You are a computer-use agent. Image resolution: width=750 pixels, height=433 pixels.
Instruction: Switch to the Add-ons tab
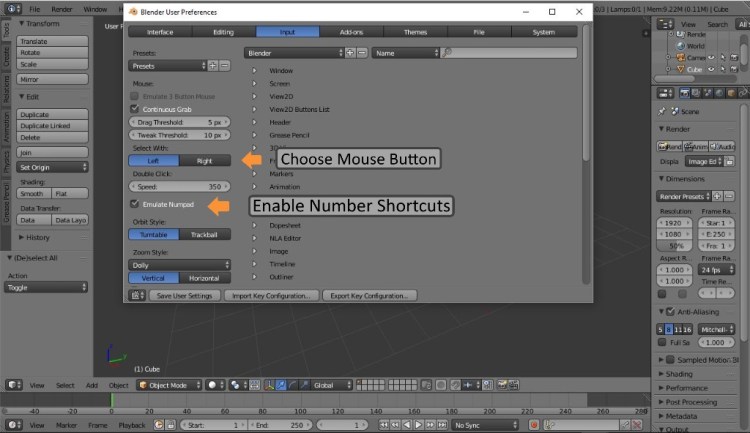click(351, 32)
